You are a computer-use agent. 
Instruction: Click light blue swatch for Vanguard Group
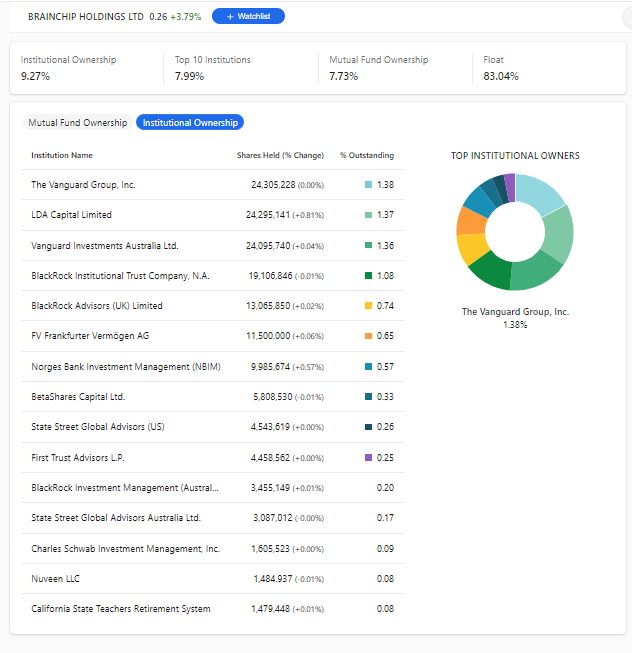[x=368, y=184]
